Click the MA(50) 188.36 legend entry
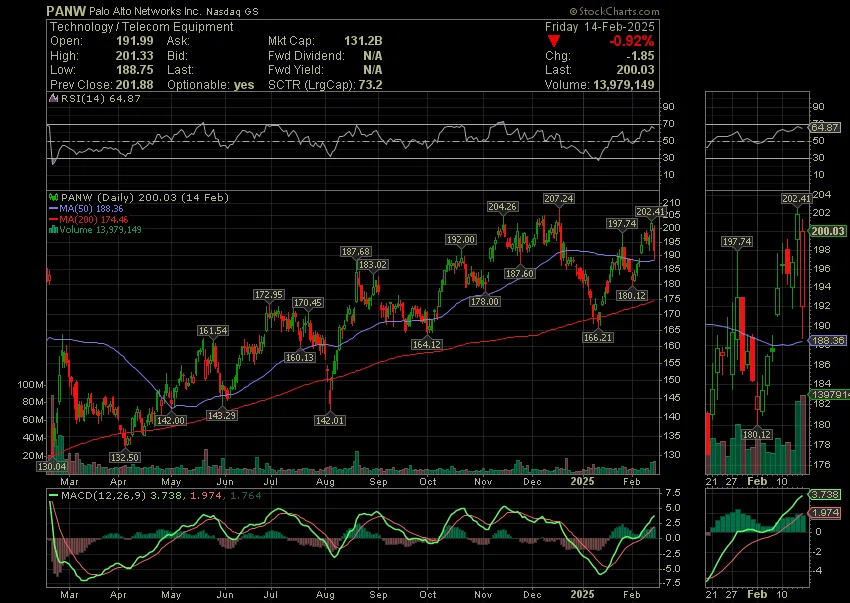This screenshot has width=850, height=603. click(86, 208)
